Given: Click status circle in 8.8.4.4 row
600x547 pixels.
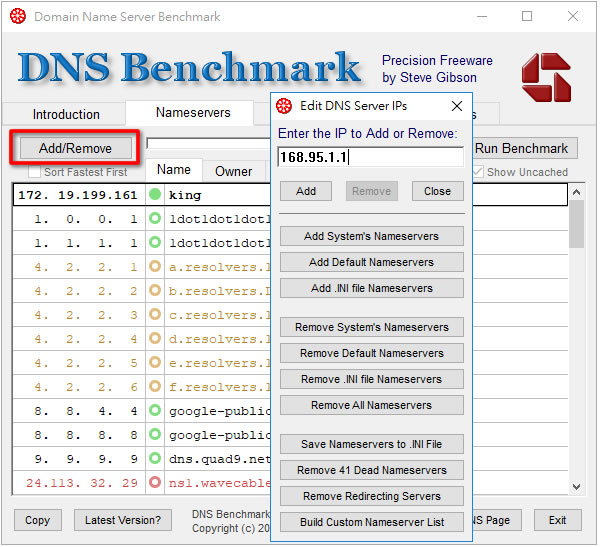Looking at the screenshot, I should (155, 410).
